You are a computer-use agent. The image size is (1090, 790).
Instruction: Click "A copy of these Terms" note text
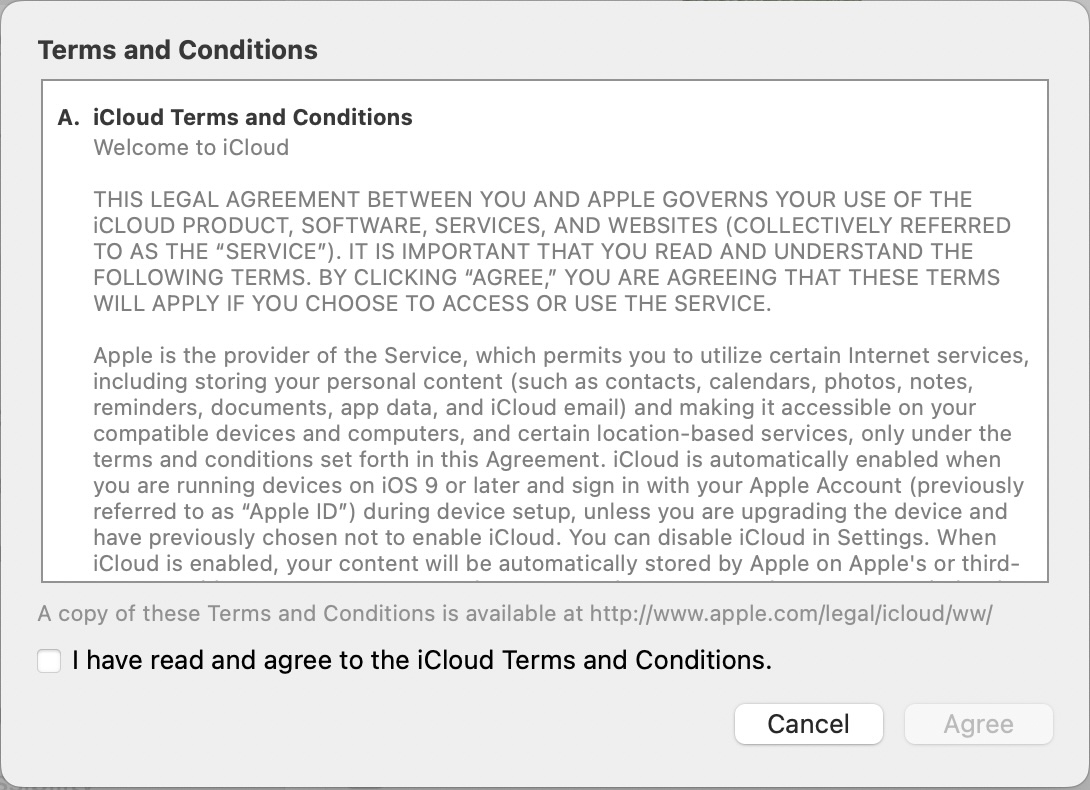140,613
